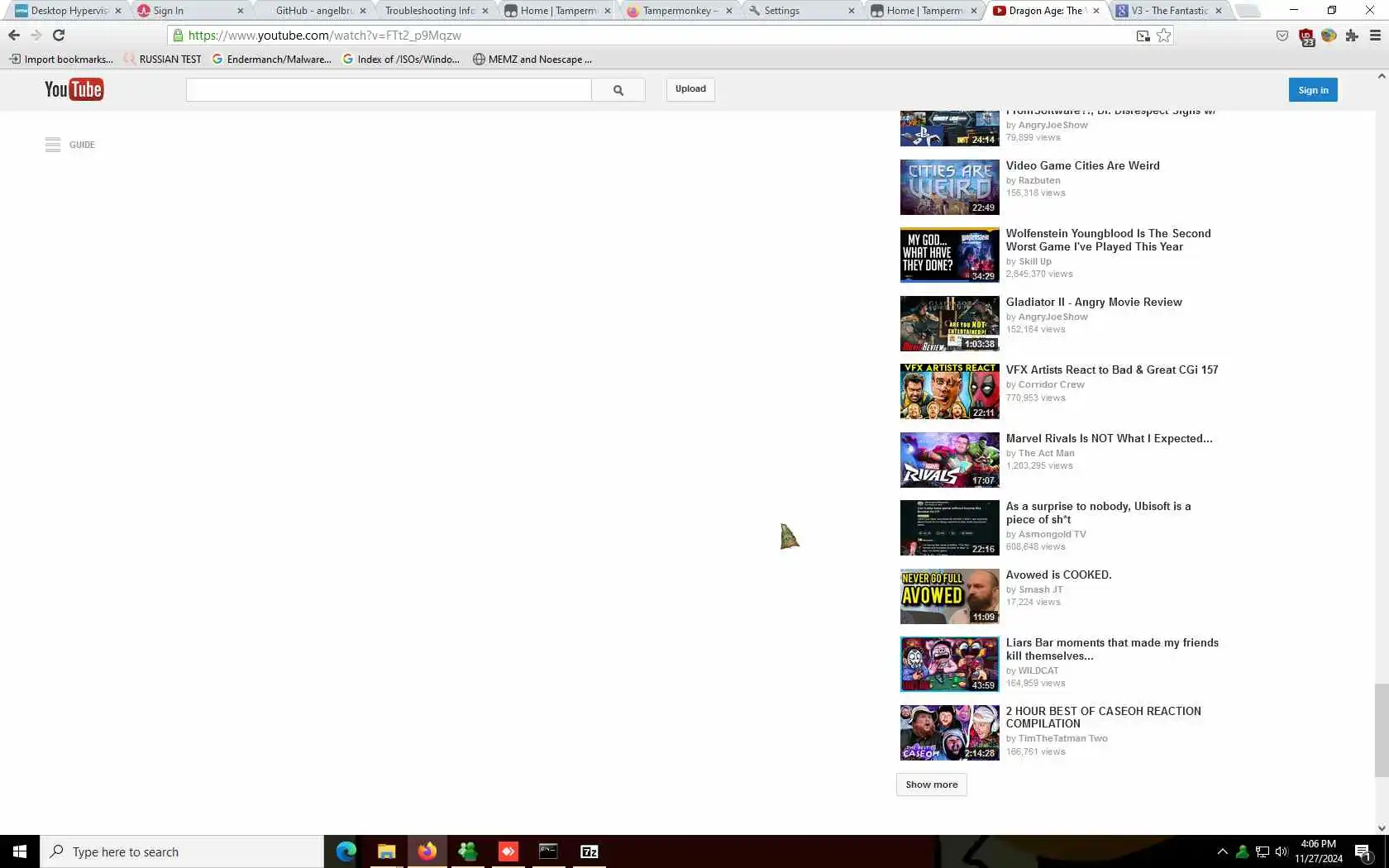The height and width of the screenshot is (868, 1389).
Task: Reload the current YouTube page
Action: click(x=59, y=36)
